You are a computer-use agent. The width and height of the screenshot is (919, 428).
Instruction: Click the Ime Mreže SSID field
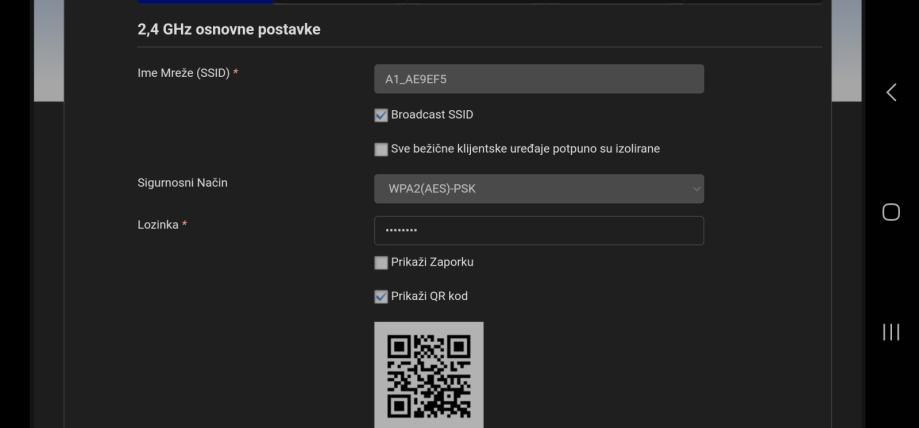pyautogui.click(x=539, y=79)
